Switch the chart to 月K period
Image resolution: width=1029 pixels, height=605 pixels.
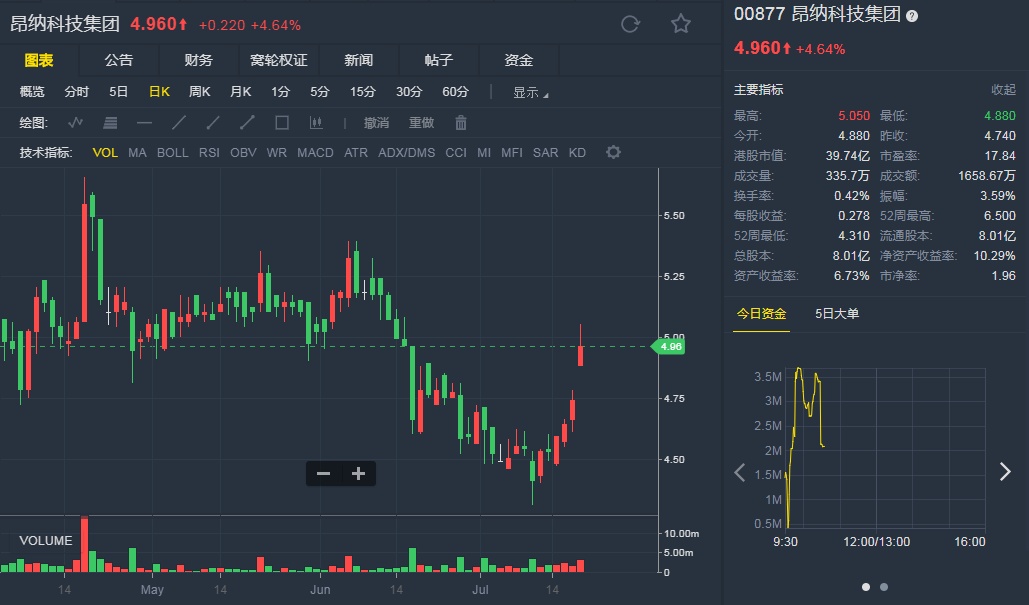coord(240,92)
